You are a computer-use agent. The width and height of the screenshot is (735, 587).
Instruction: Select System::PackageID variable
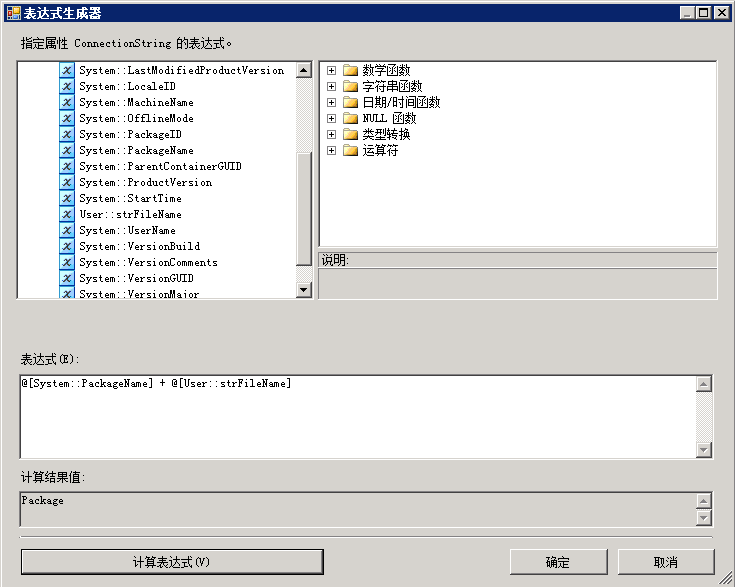130,134
